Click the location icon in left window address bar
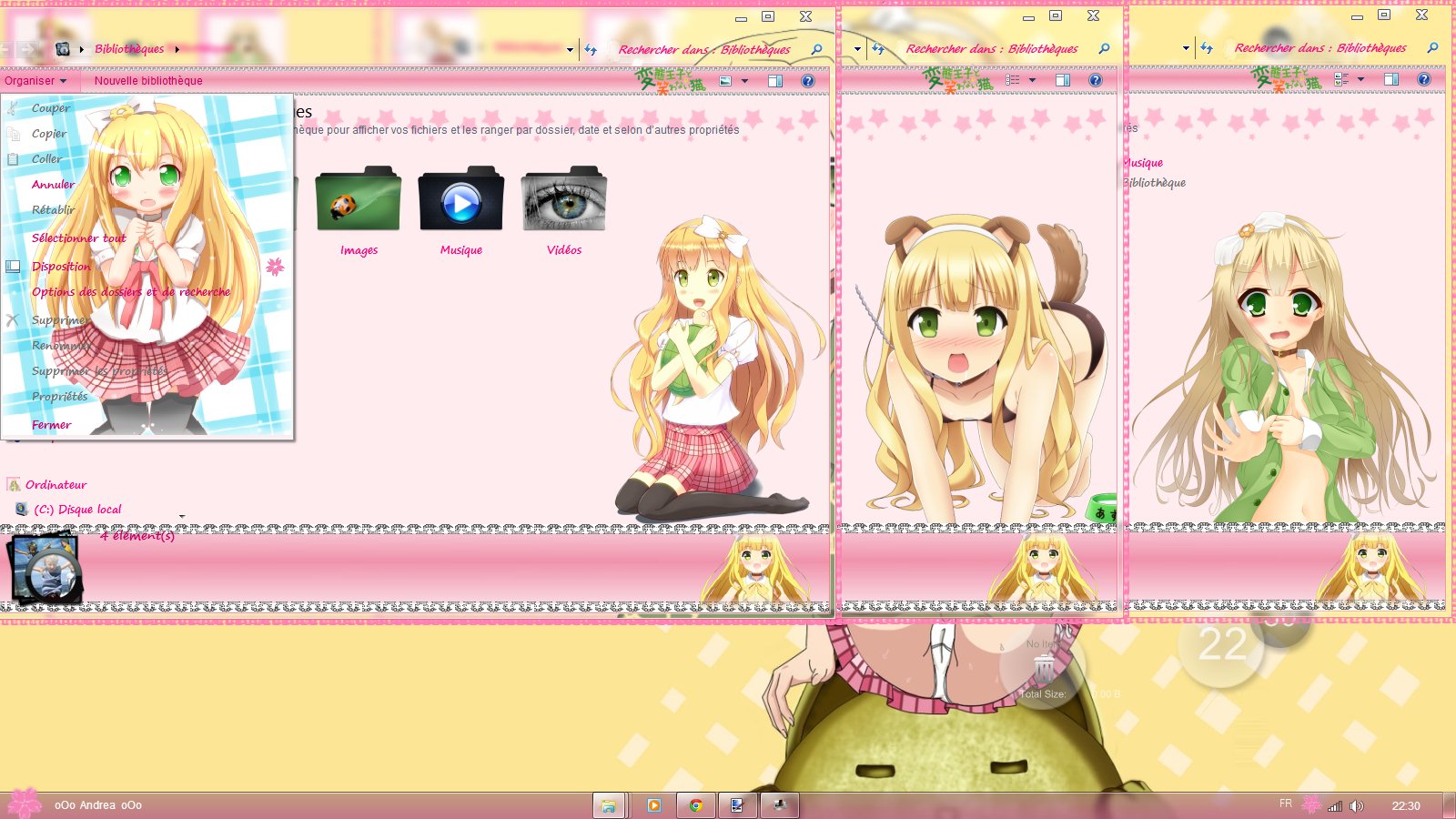Screen dimensions: 1456x819 tap(62, 49)
